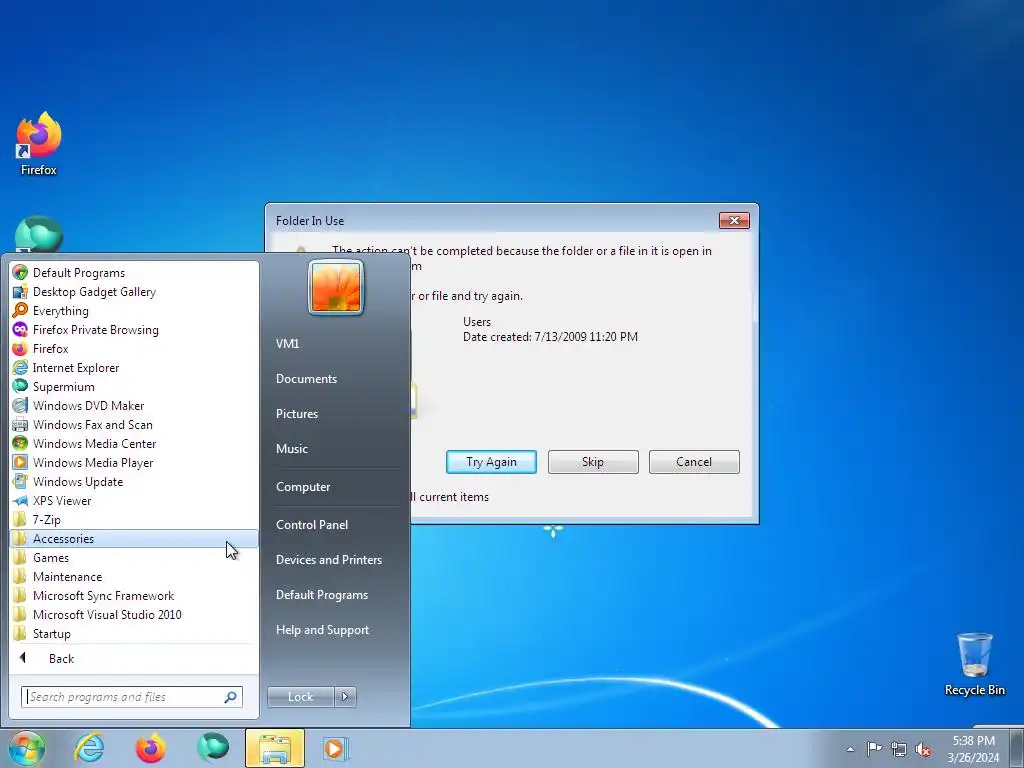Open Help and Support
1024x768 pixels.
[x=336, y=630]
